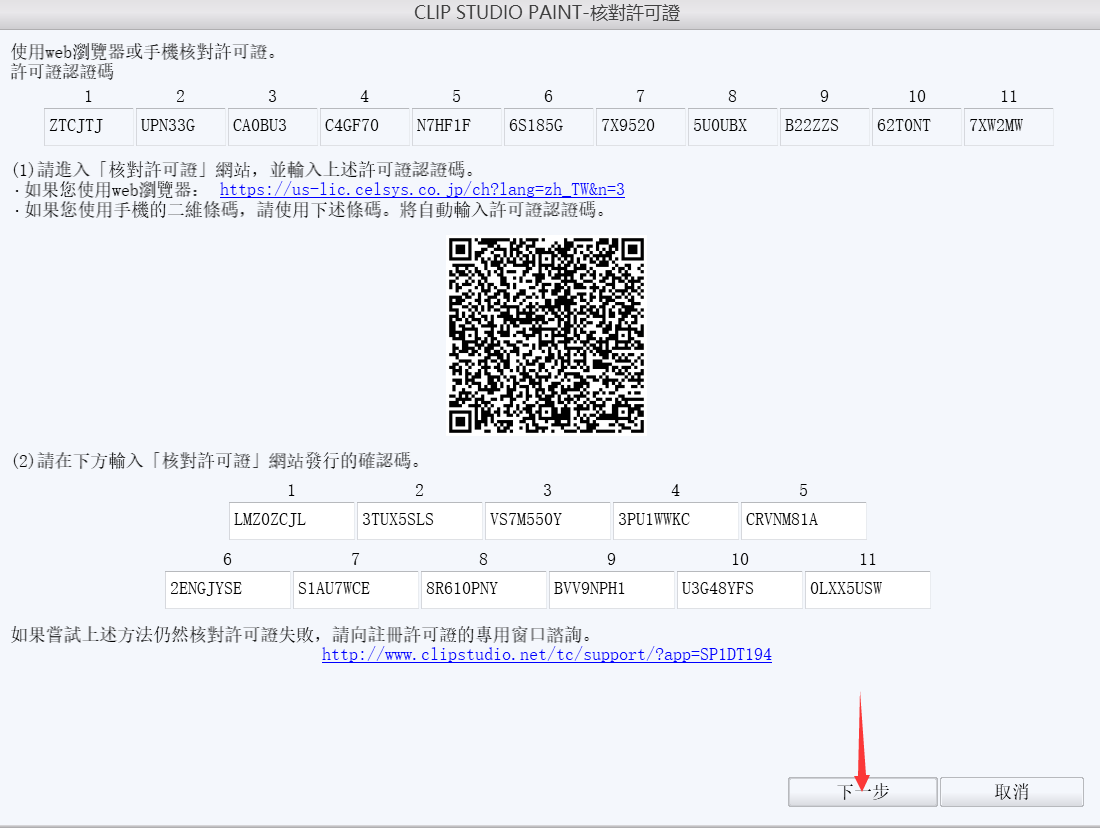Select license code field 4 containing C4GF70
Image resolution: width=1100 pixels, height=828 pixels.
[364, 126]
